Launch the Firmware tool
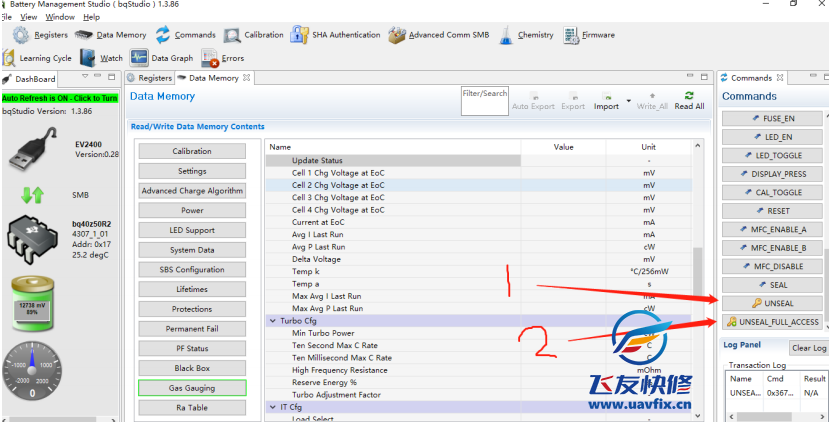This screenshot has width=829, height=422. (571, 35)
